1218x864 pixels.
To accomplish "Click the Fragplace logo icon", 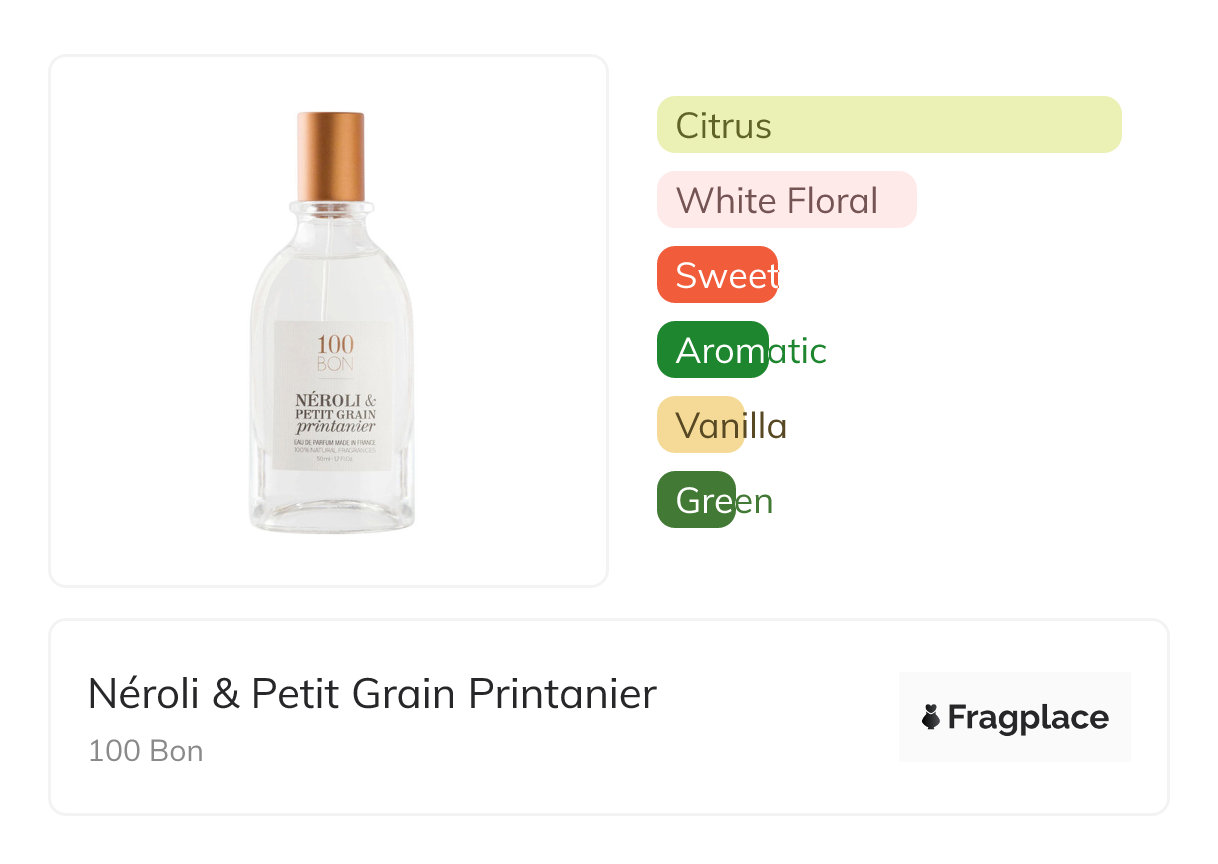I will pyautogui.click(x=931, y=717).
